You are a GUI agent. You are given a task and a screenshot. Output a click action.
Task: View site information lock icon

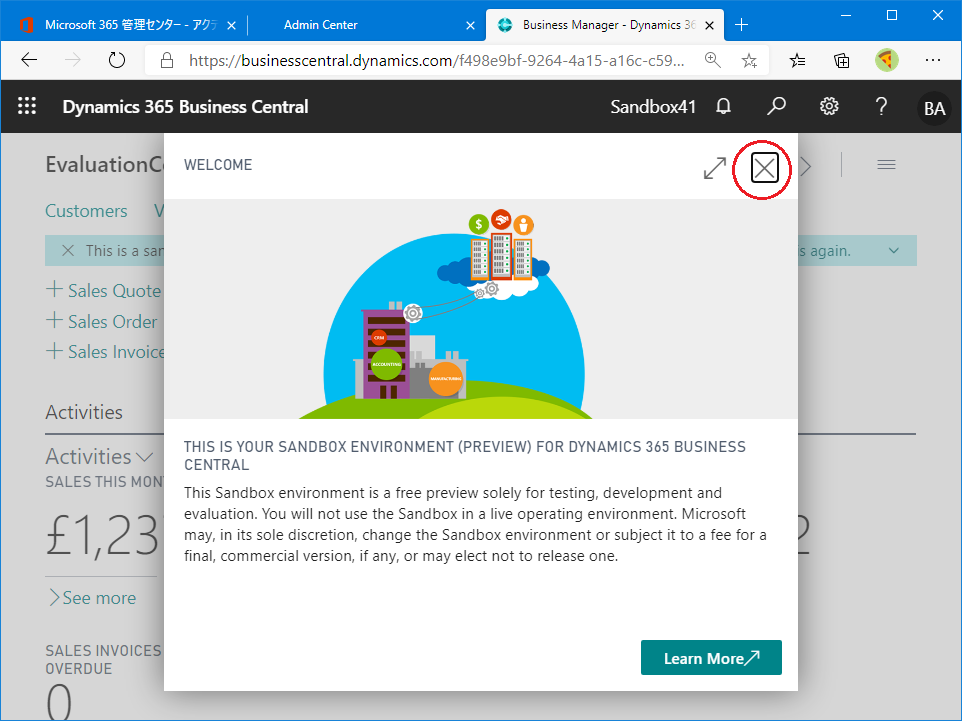point(166,60)
